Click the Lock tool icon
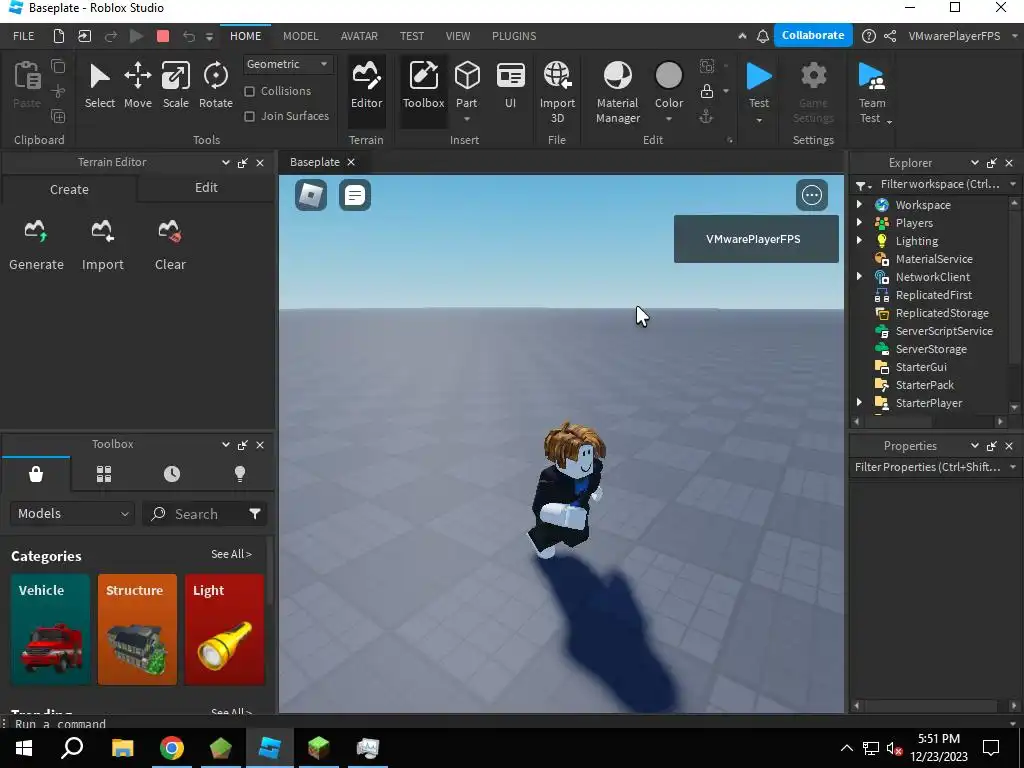Viewport: 1024px width, 768px height. tap(707, 91)
